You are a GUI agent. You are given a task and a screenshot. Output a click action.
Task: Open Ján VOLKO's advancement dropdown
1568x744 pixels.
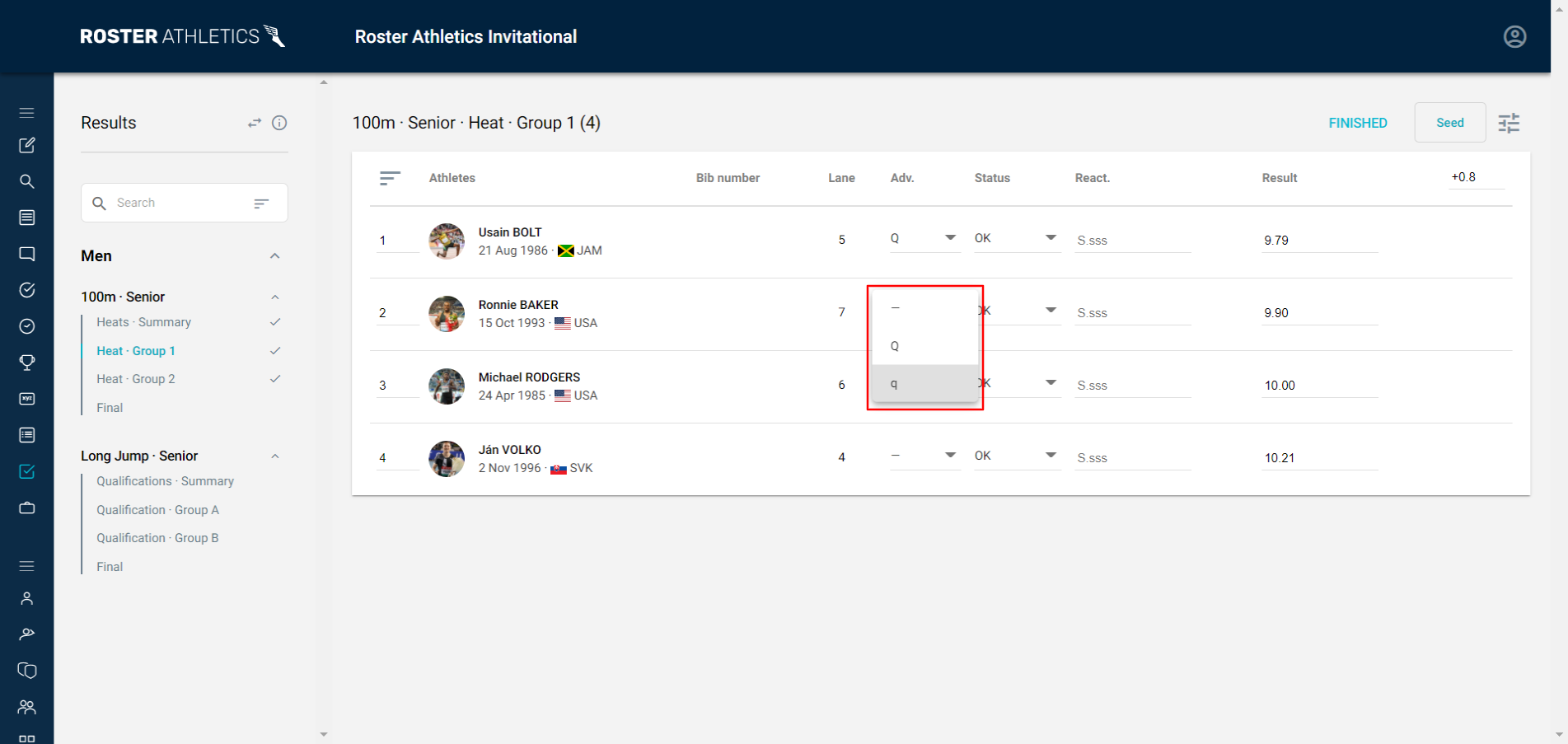[950, 455]
